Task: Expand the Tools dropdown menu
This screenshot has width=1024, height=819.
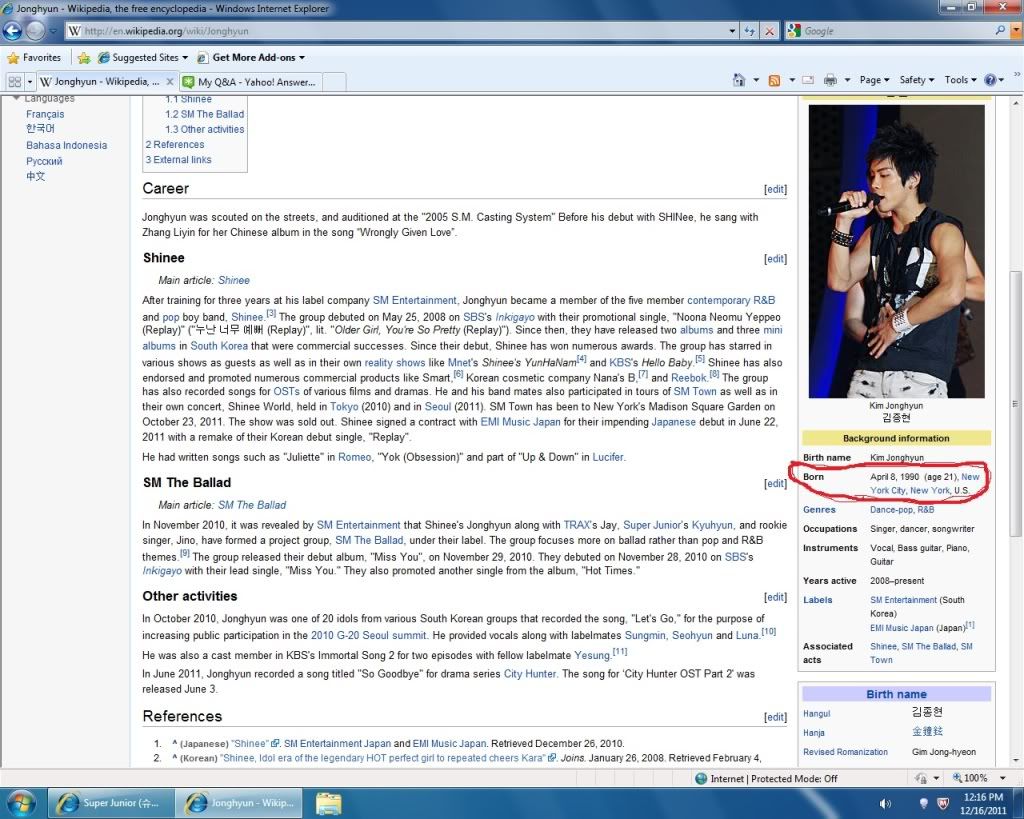Action: 960,80
